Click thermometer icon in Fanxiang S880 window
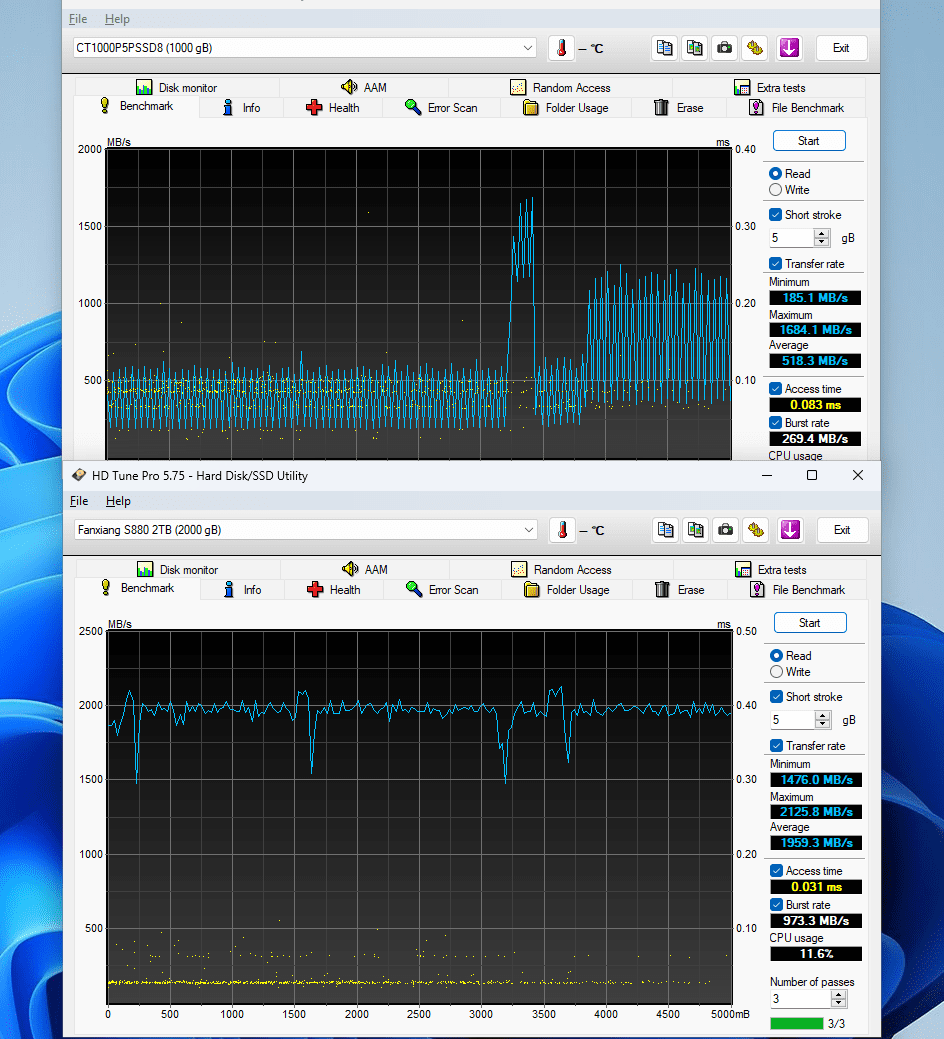Image resolution: width=944 pixels, height=1039 pixels. click(x=562, y=529)
